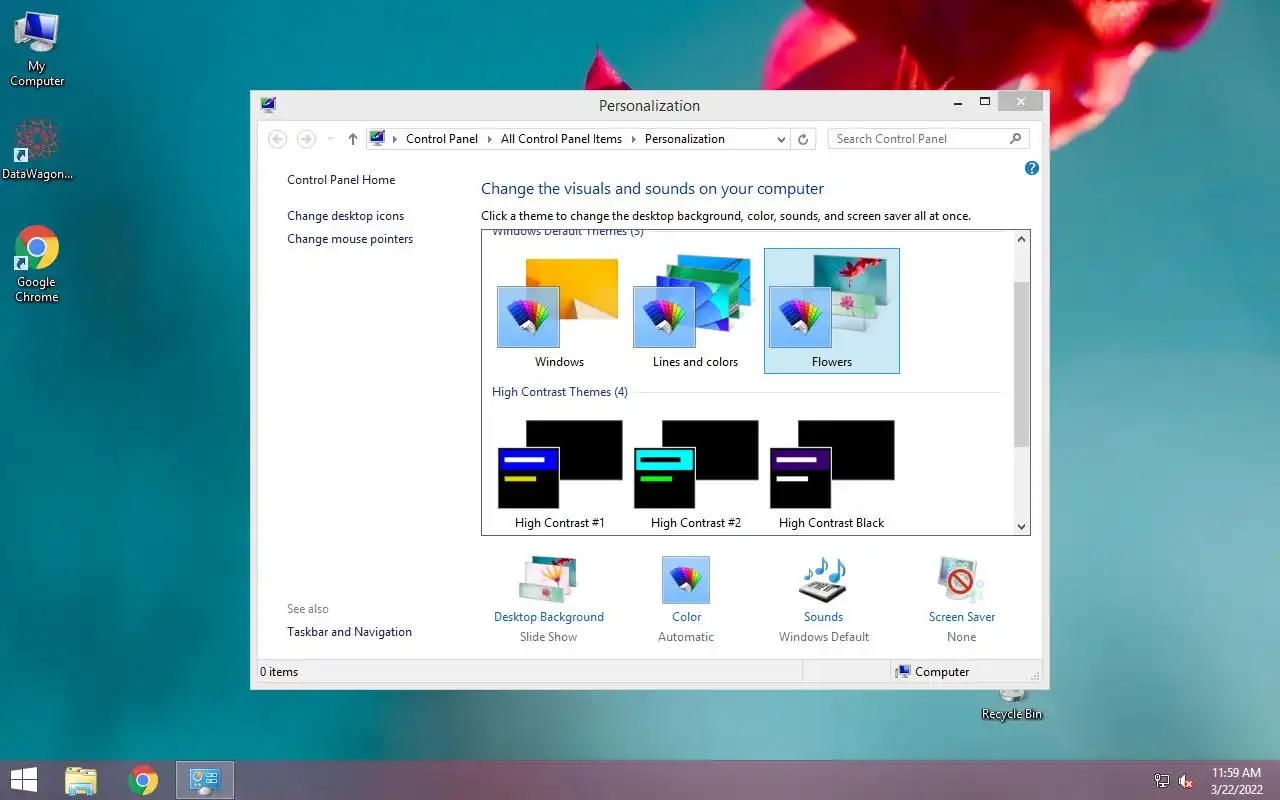Viewport: 1280px width, 800px height.
Task: Click the Screen Saver text link
Action: click(x=961, y=617)
